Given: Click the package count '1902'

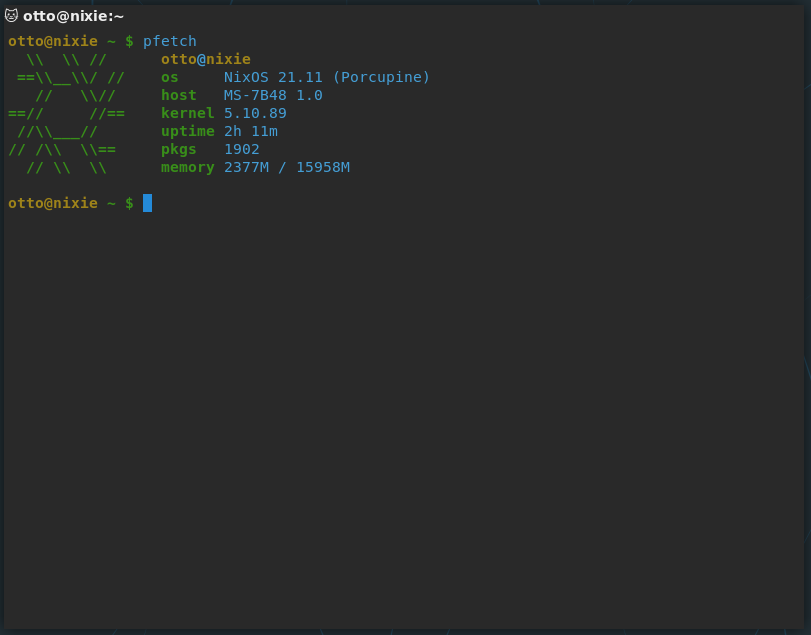Looking at the screenshot, I should pos(242,149).
